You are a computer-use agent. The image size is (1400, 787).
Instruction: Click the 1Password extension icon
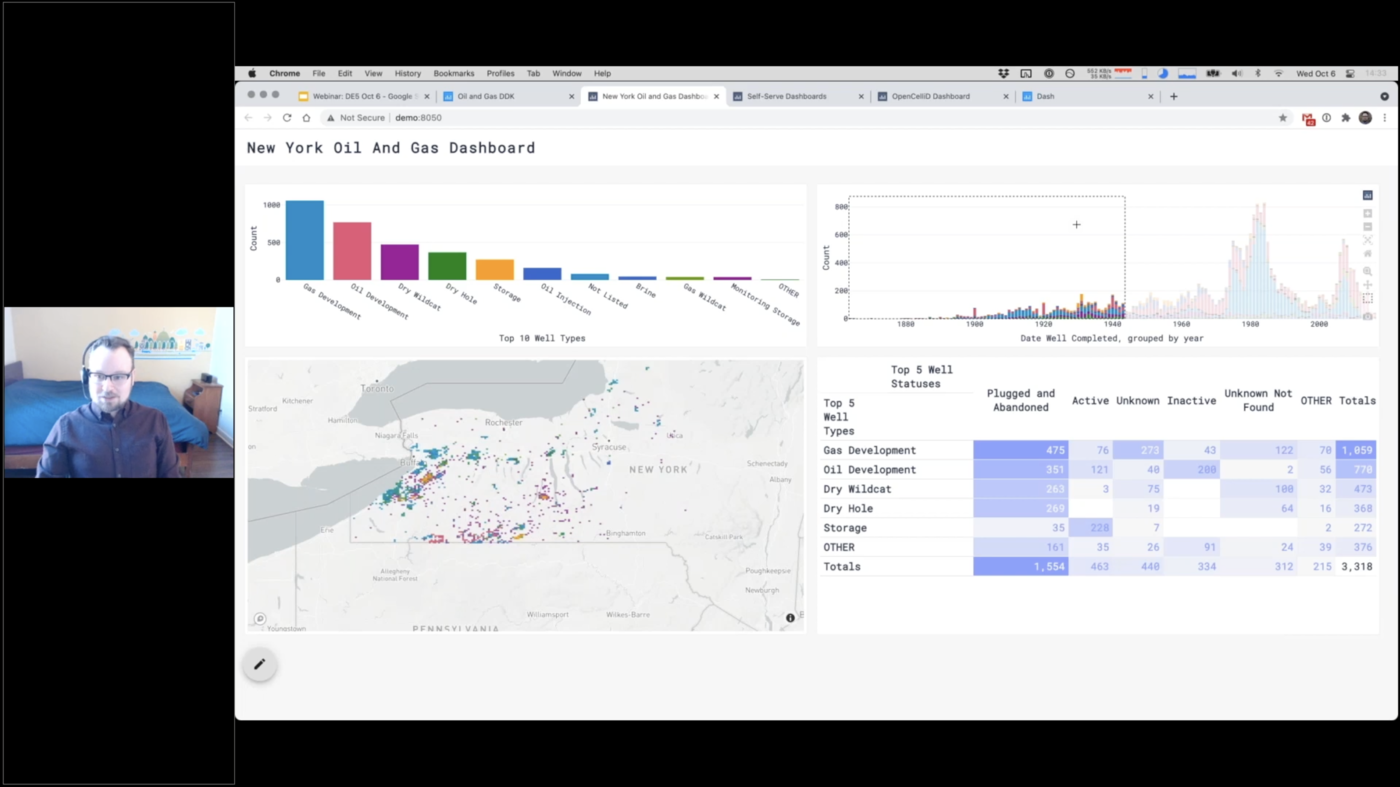1327,118
